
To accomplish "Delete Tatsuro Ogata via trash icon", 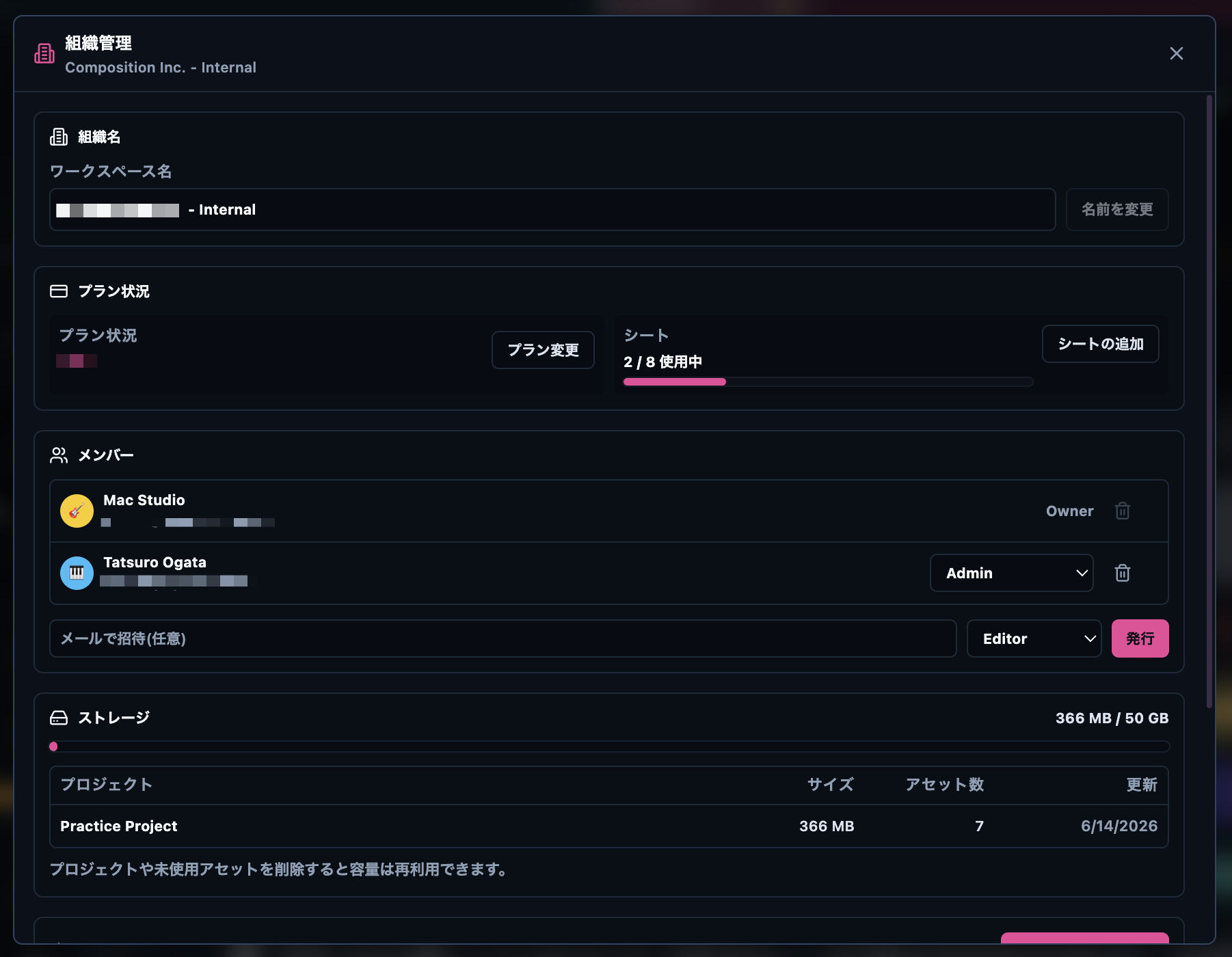I will tap(1123, 573).
